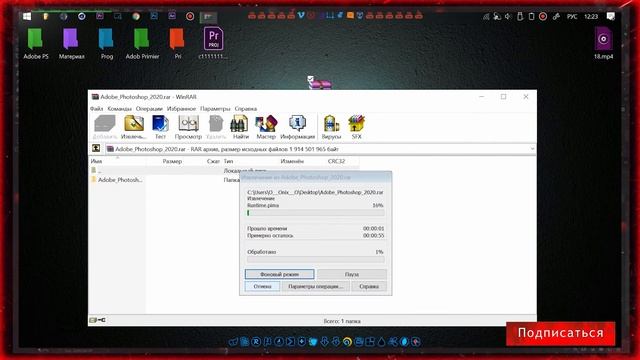The image size is (640, 360).
Task: Open the Избранное menu
Action: point(181,109)
